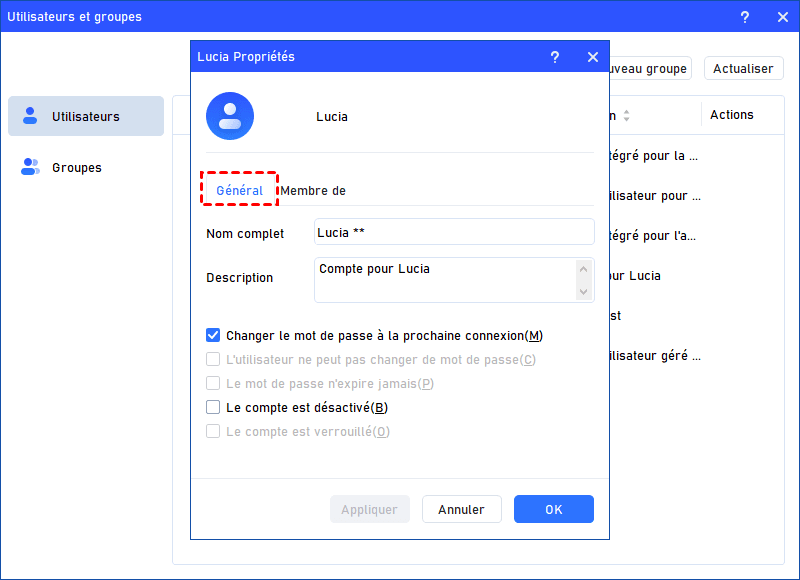Click inside the Description text area
The width and height of the screenshot is (800, 580).
coord(444,280)
